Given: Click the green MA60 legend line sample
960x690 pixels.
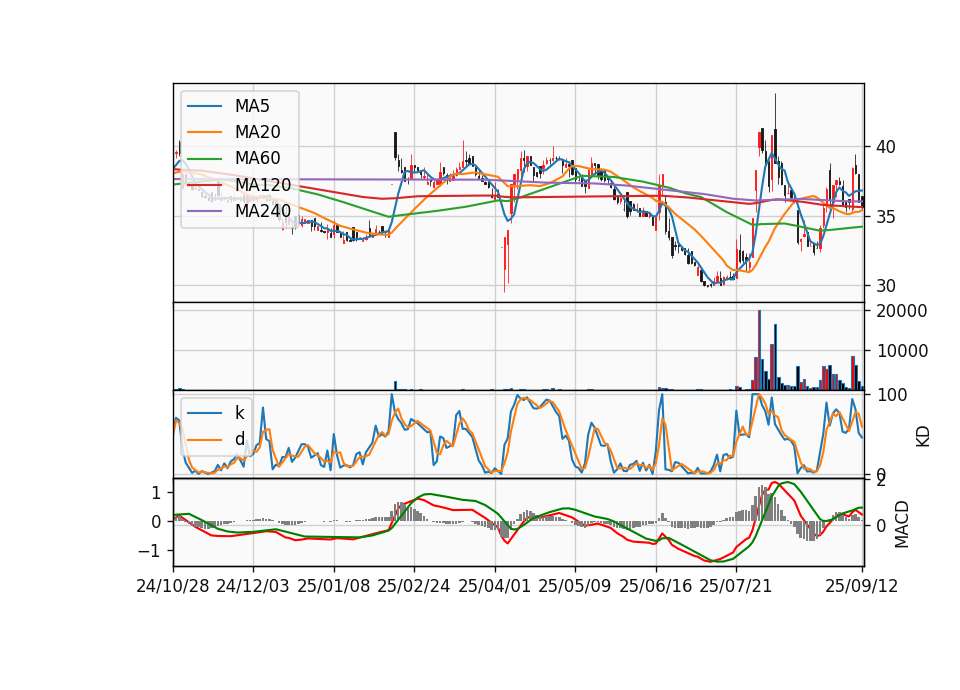Looking at the screenshot, I should pyautogui.click(x=204, y=159).
